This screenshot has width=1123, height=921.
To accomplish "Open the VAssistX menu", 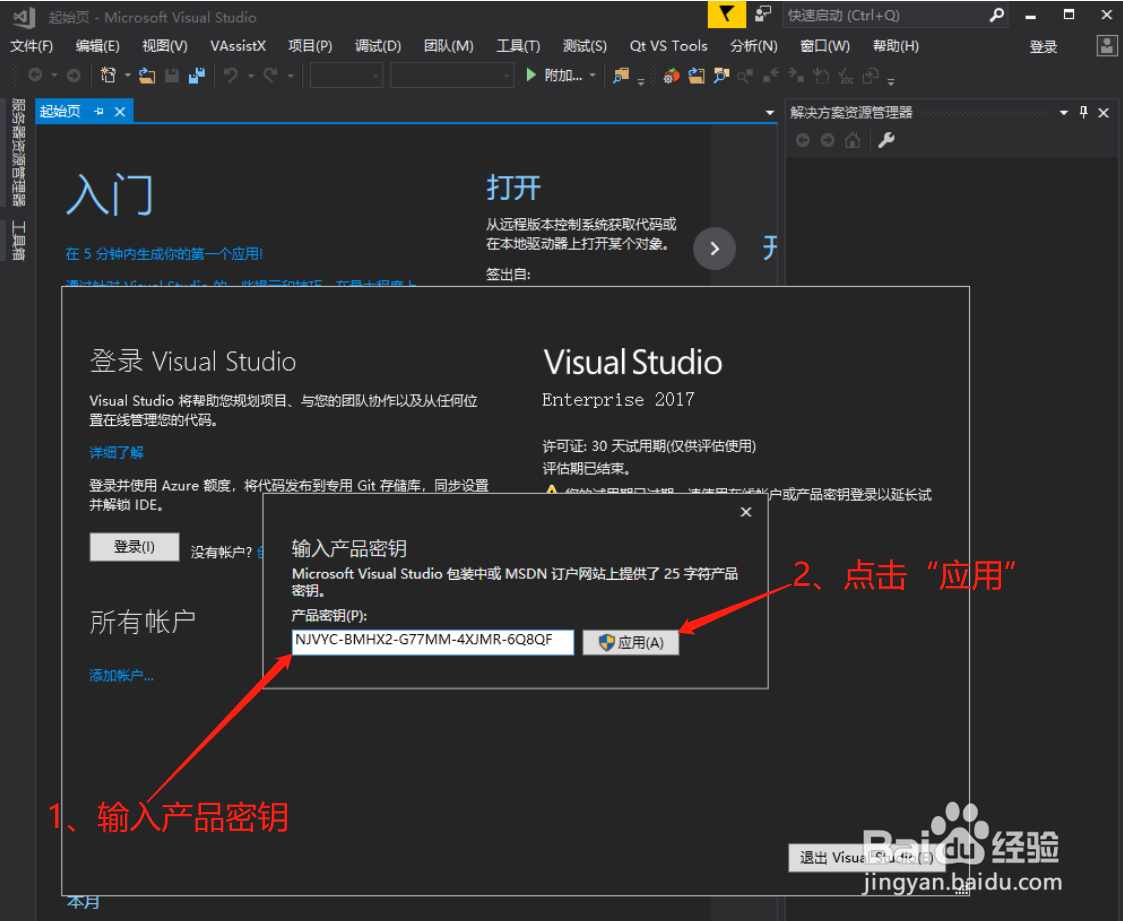I will [x=238, y=47].
